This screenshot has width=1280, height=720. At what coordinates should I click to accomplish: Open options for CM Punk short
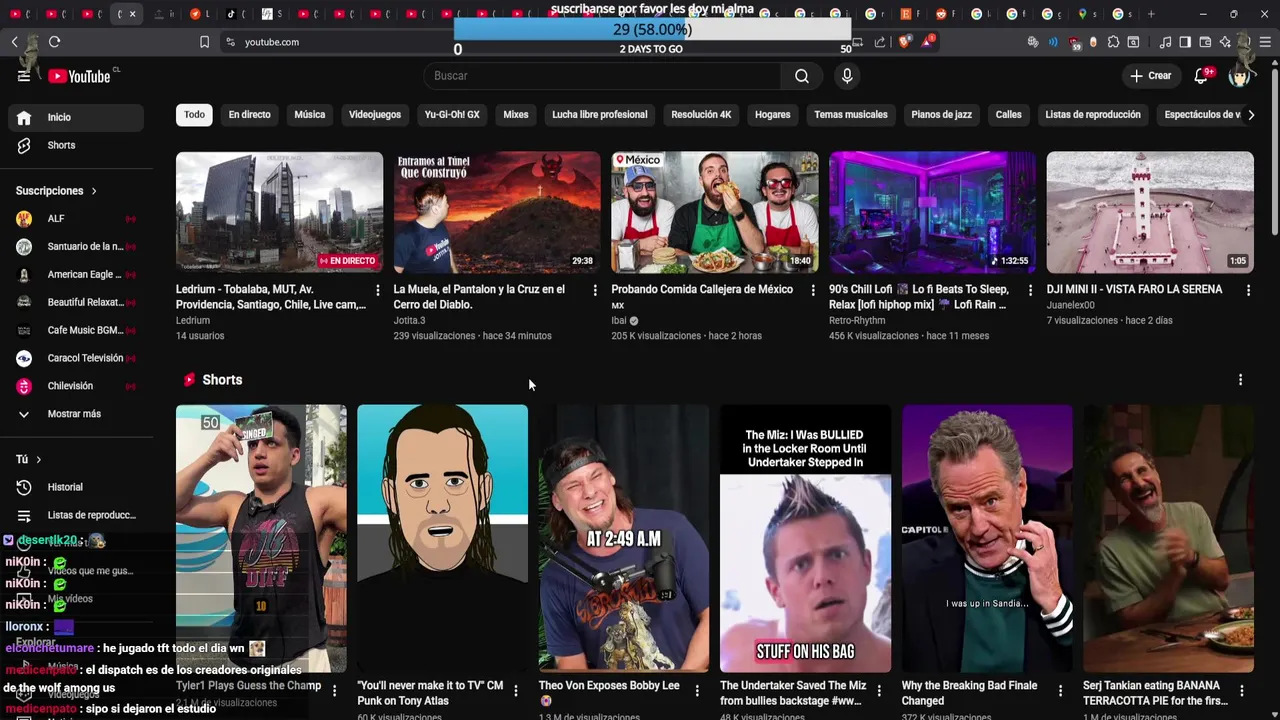coord(516,691)
